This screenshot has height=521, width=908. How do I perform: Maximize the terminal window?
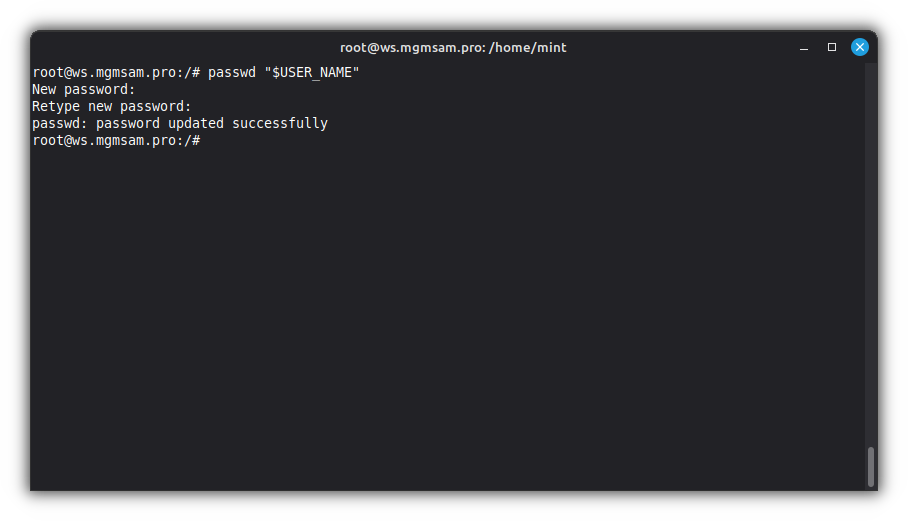831,47
